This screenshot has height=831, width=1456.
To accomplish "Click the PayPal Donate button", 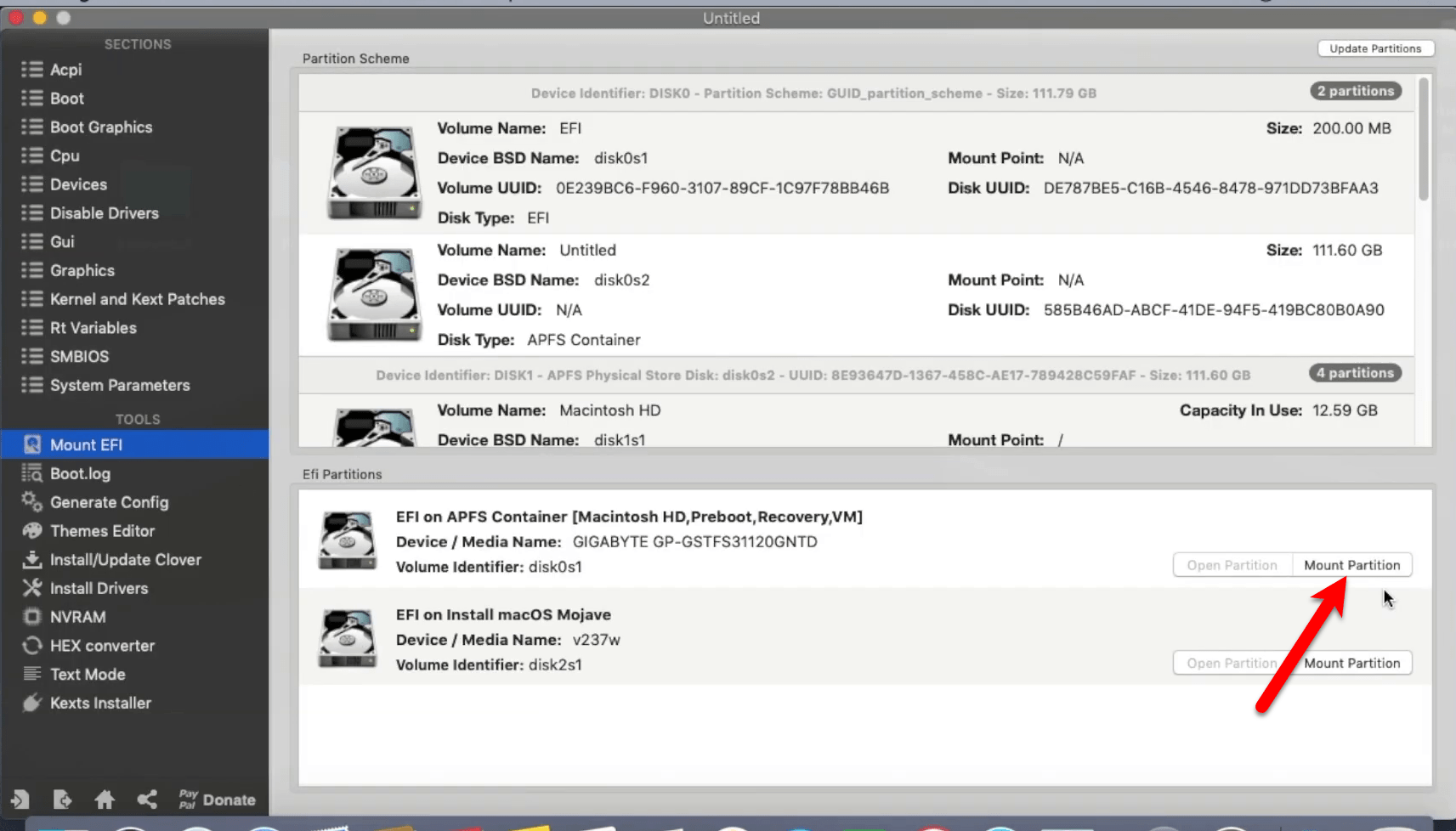I will (x=217, y=800).
